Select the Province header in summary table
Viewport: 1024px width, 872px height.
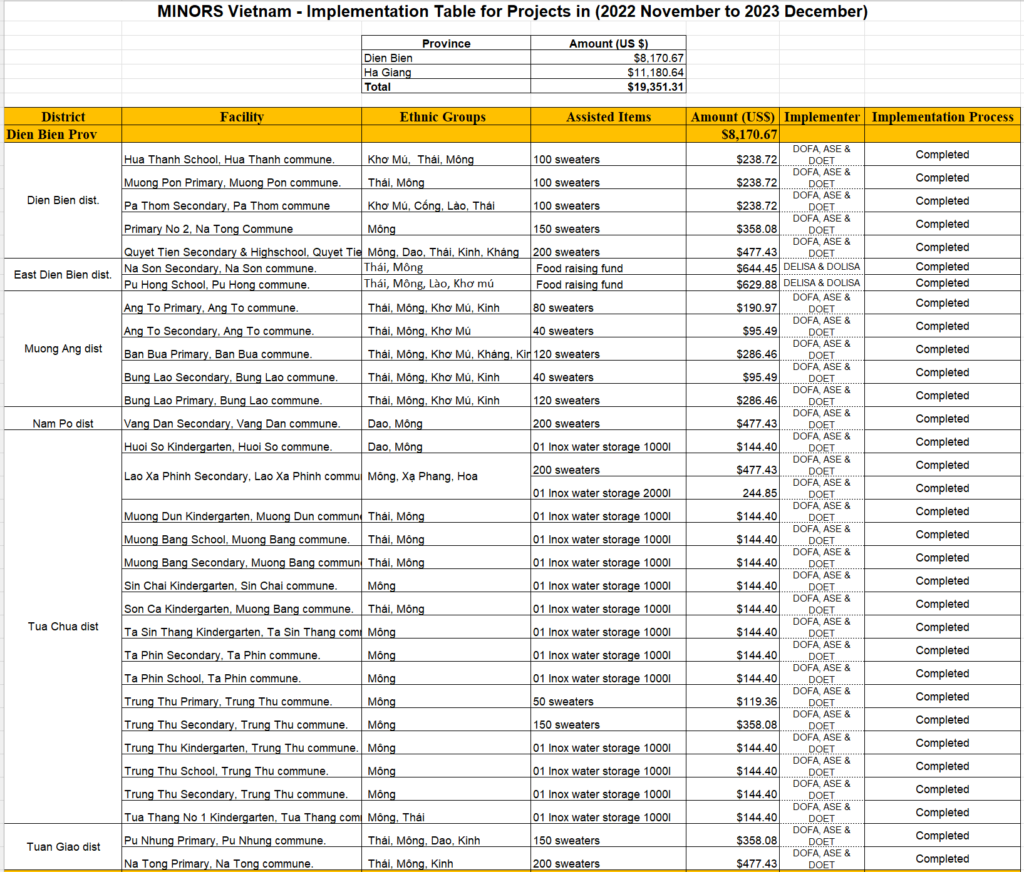(x=446, y=43)
